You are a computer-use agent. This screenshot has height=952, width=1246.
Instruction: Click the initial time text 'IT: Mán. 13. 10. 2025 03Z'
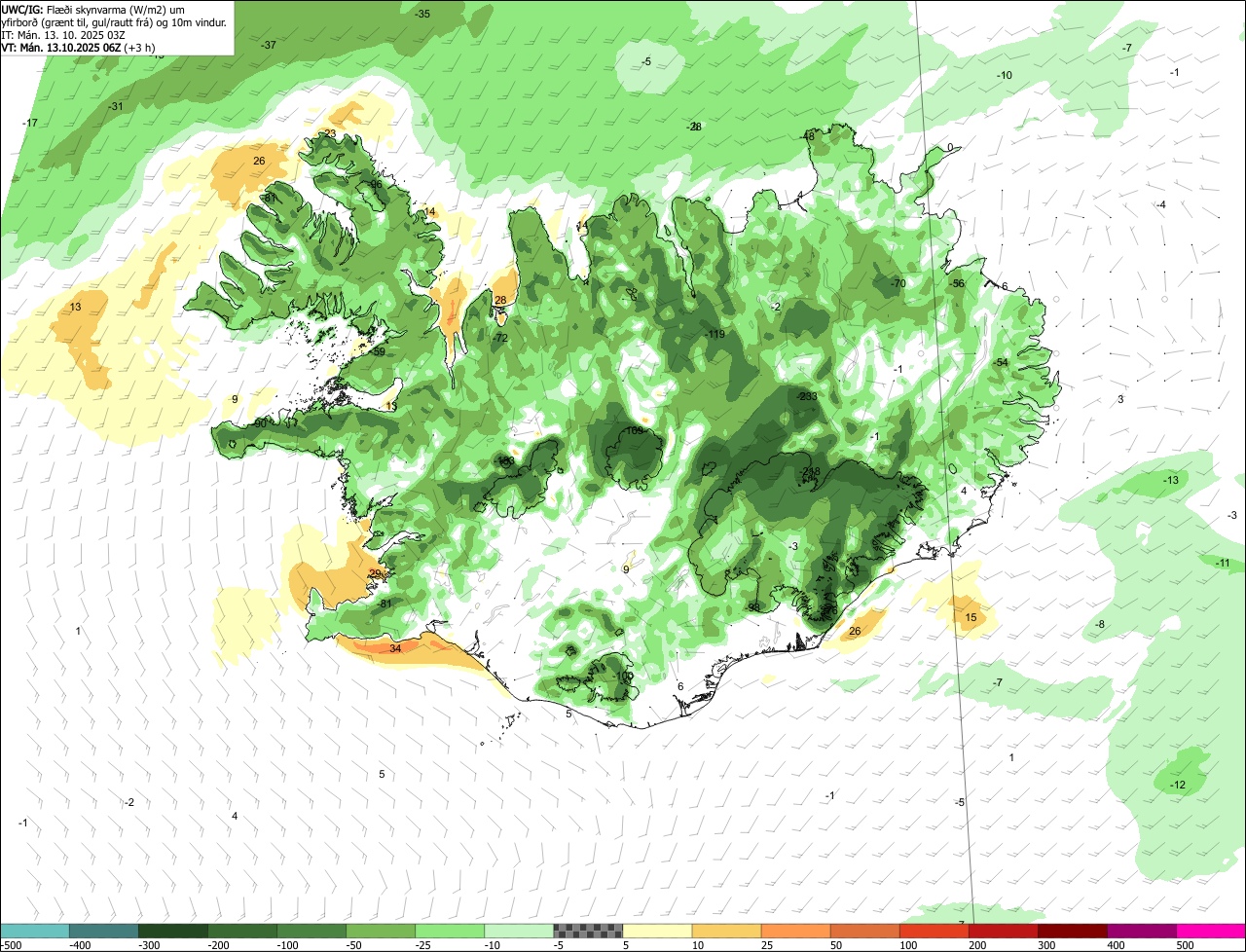tap(63, 34)
